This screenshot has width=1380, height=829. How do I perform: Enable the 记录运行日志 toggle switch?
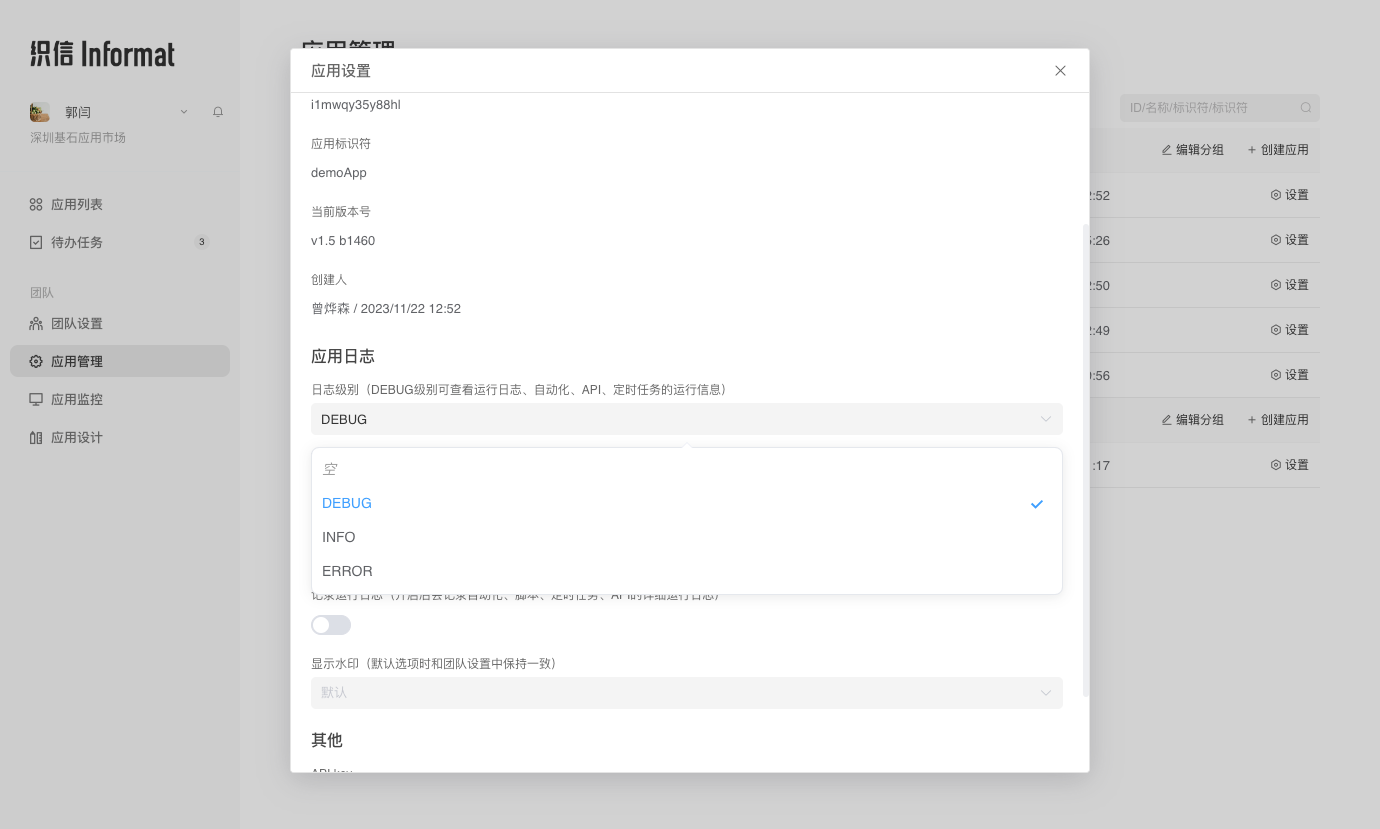(x=330, y=624)
